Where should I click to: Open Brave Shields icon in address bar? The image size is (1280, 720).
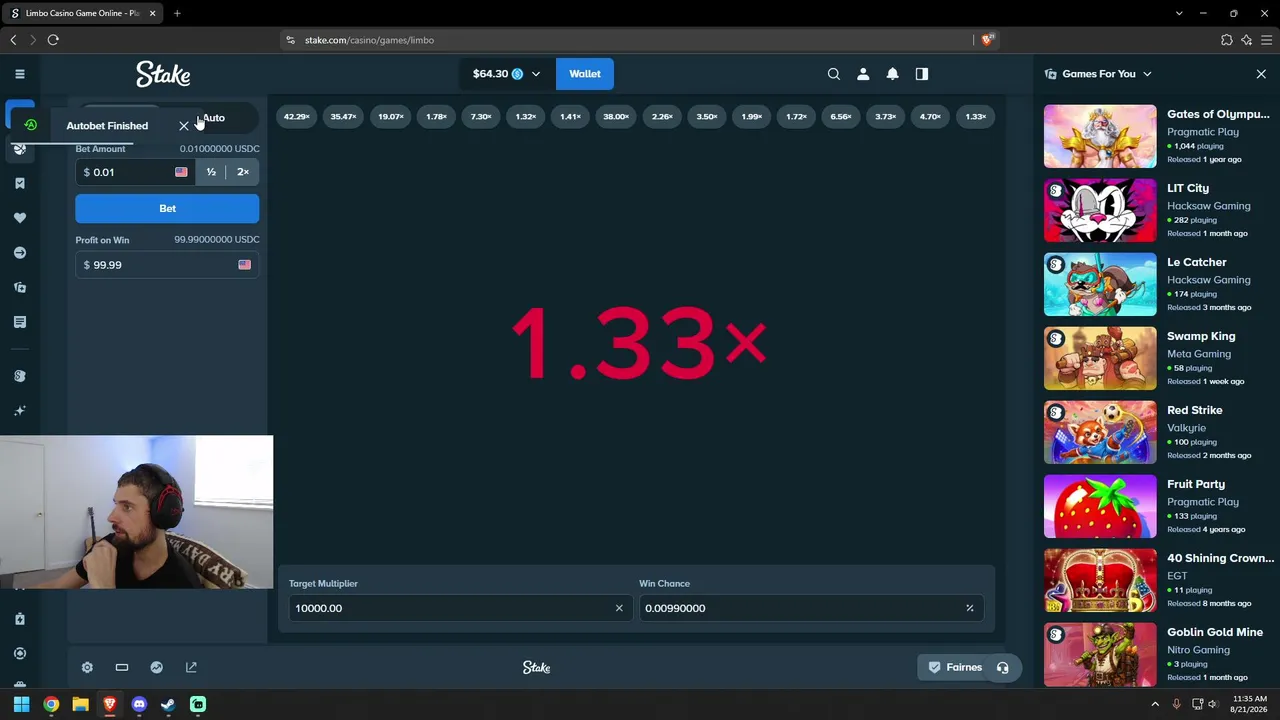[987, 40]
